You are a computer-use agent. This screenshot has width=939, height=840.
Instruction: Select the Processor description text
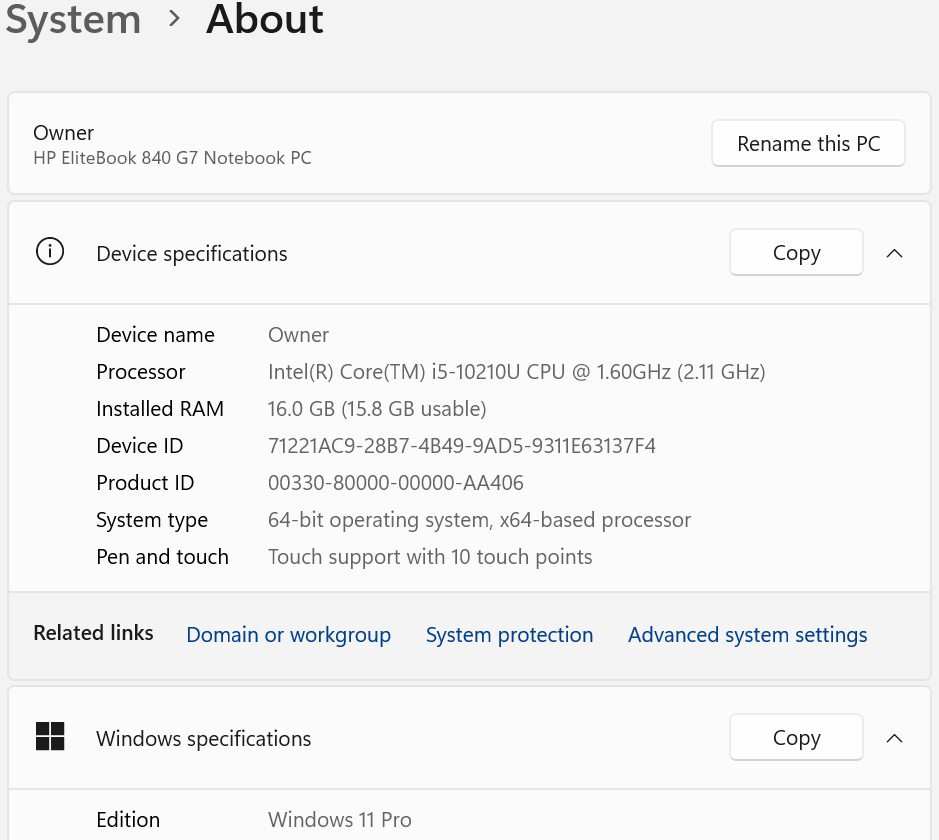[x=516, y=372]
